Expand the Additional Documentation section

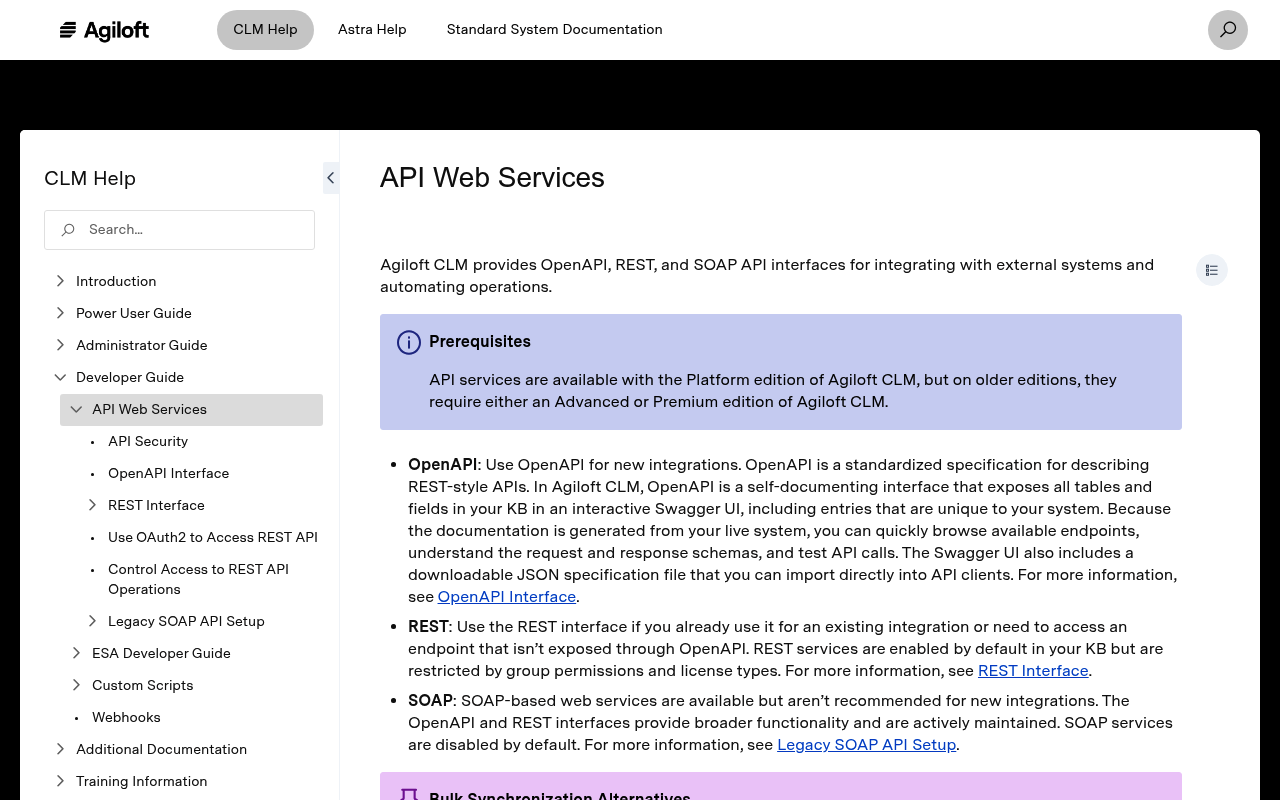(x=60, y=749)
